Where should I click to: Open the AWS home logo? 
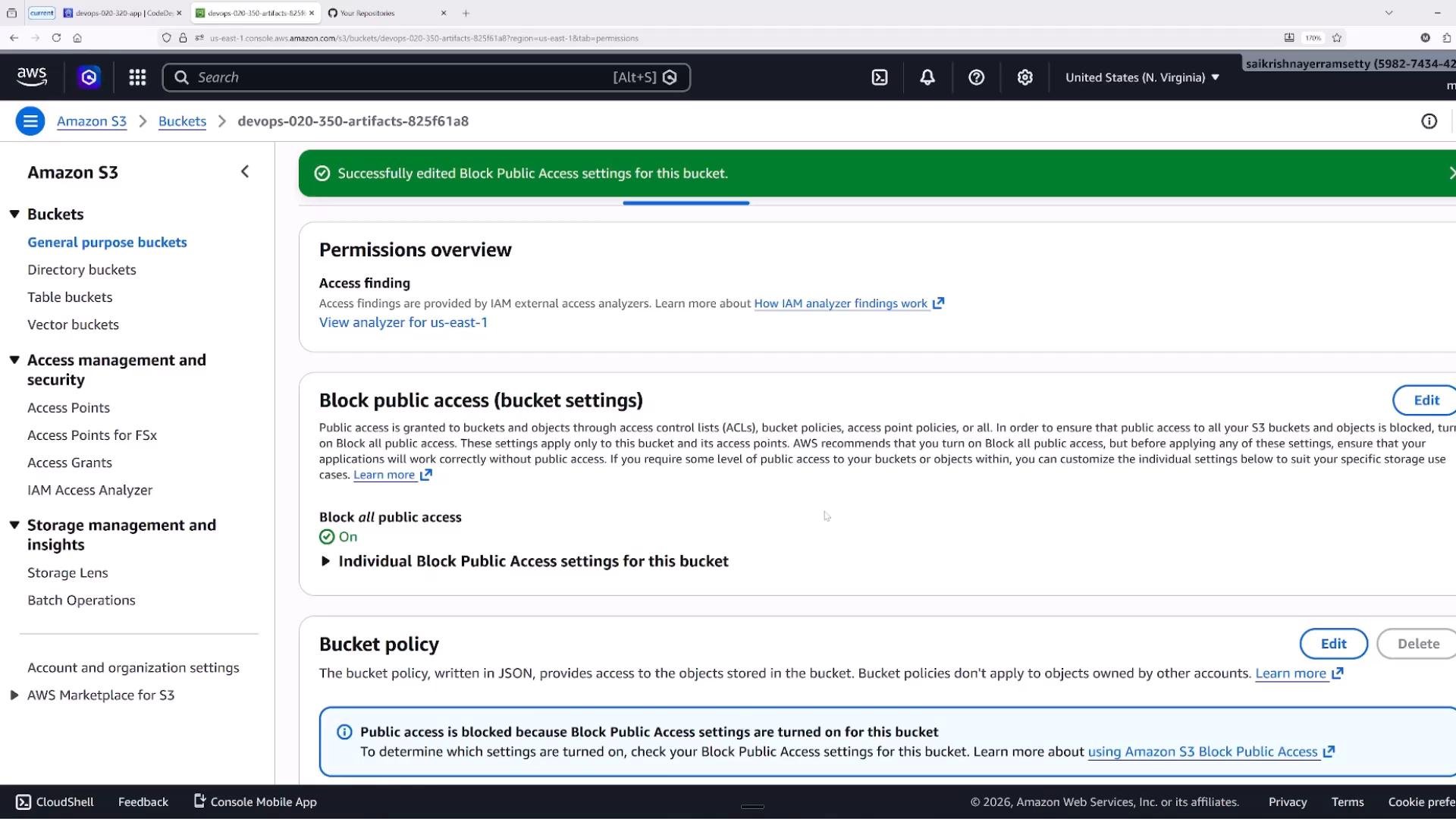click(32, 77)
